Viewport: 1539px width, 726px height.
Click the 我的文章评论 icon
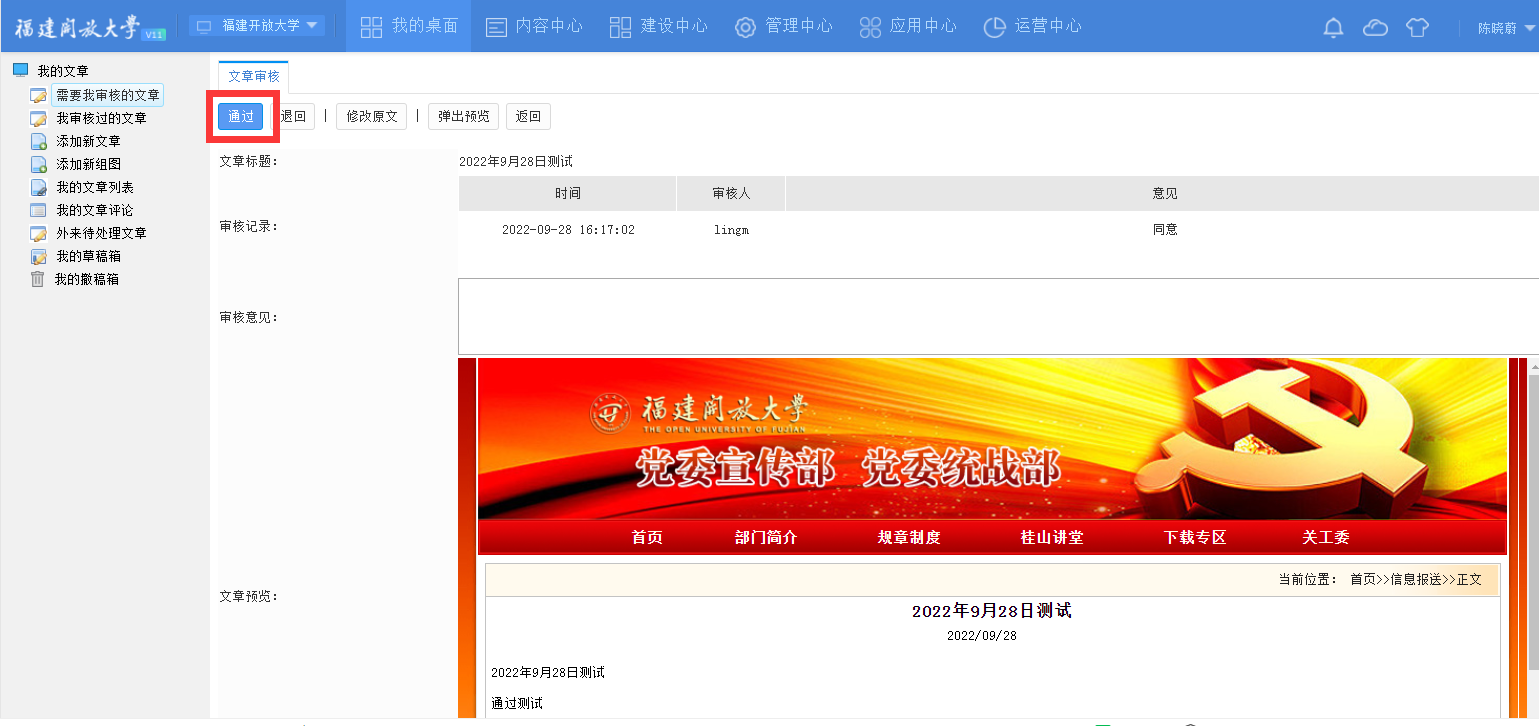point(38,210)
